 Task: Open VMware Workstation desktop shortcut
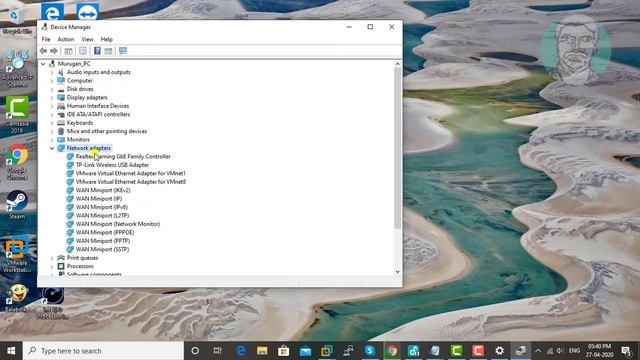tap(17, 255)
